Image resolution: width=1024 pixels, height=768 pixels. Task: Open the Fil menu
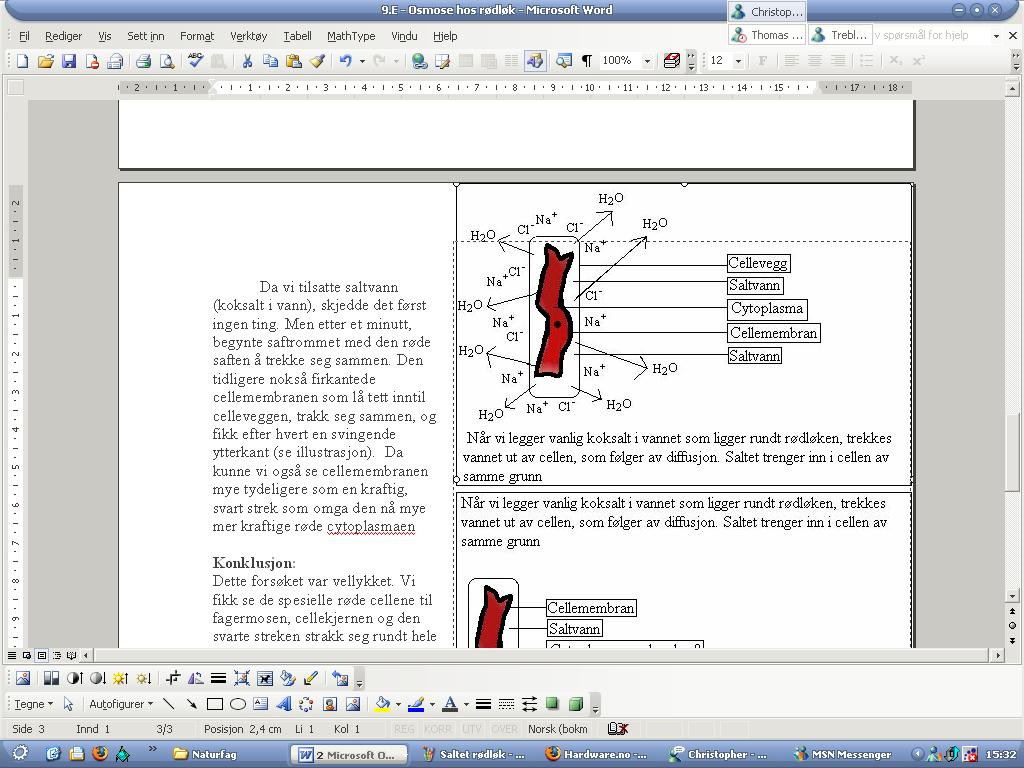pyautogui.click(x=24, y=36)
